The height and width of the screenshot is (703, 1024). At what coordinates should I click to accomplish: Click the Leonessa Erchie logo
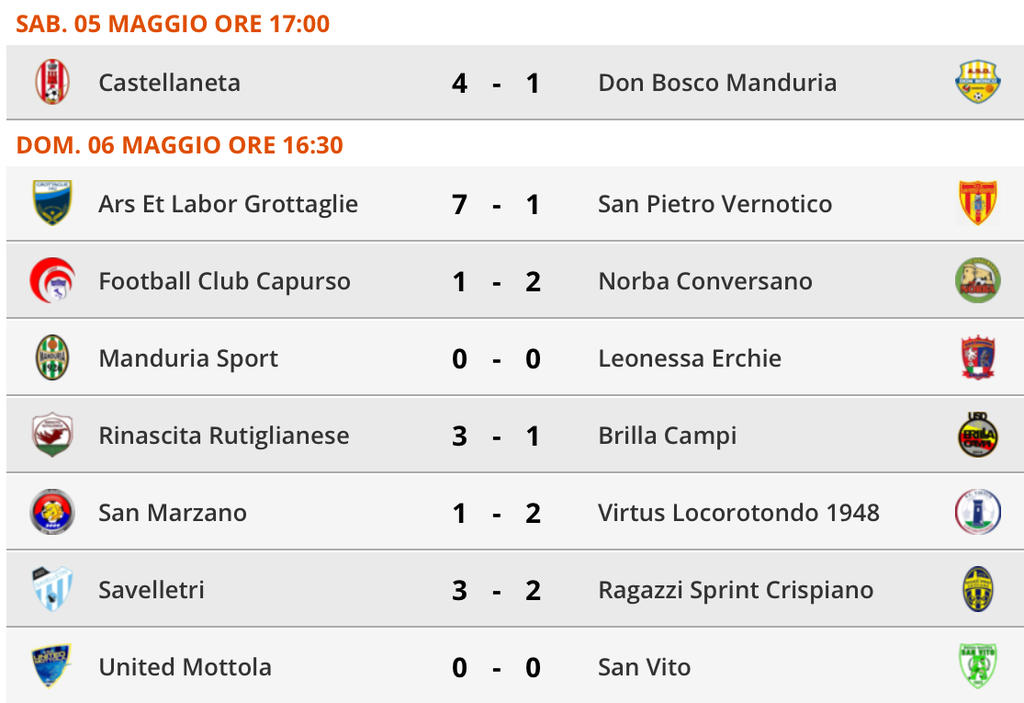[x=978, y=357]
